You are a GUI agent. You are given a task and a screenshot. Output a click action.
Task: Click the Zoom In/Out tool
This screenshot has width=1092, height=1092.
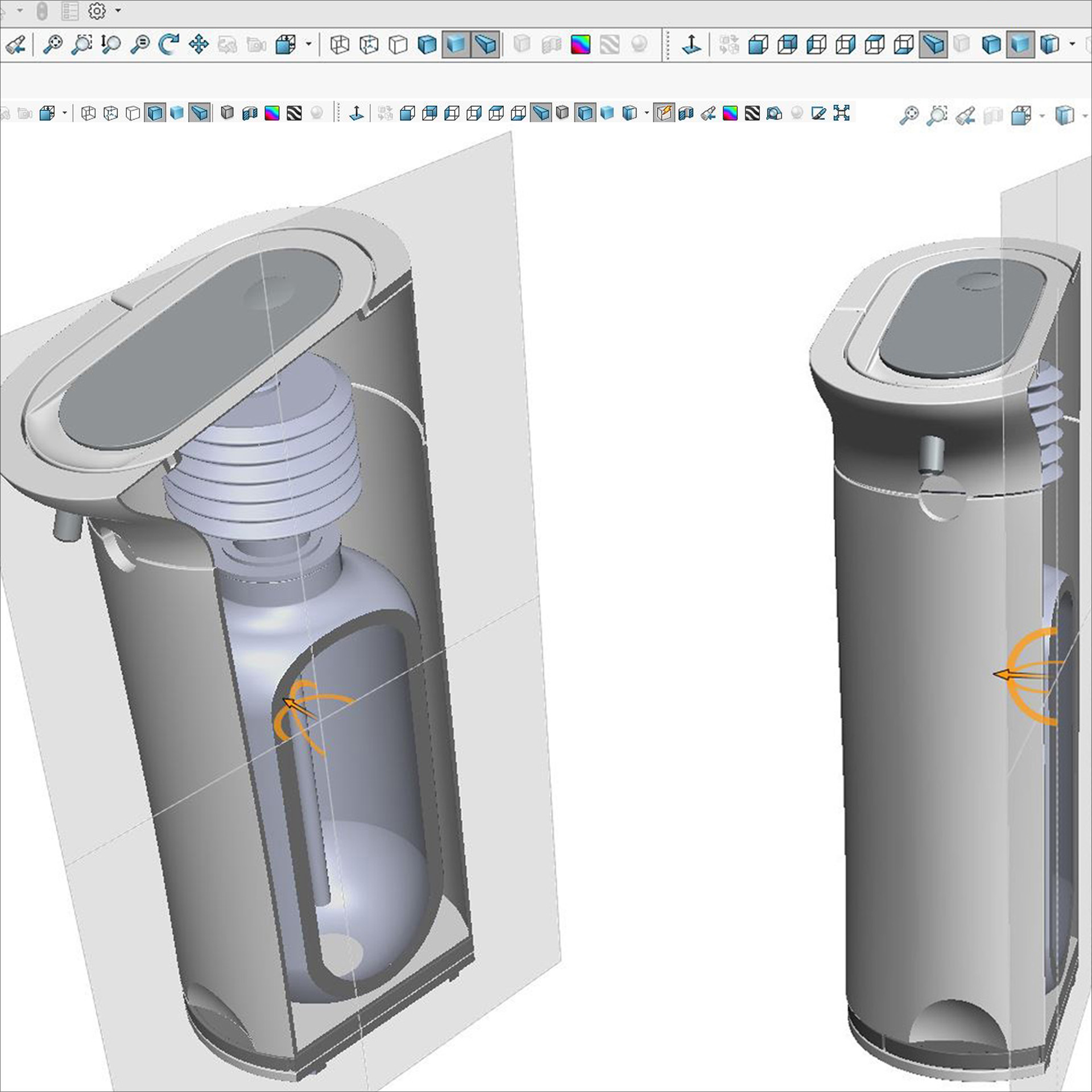pos(110,44)
